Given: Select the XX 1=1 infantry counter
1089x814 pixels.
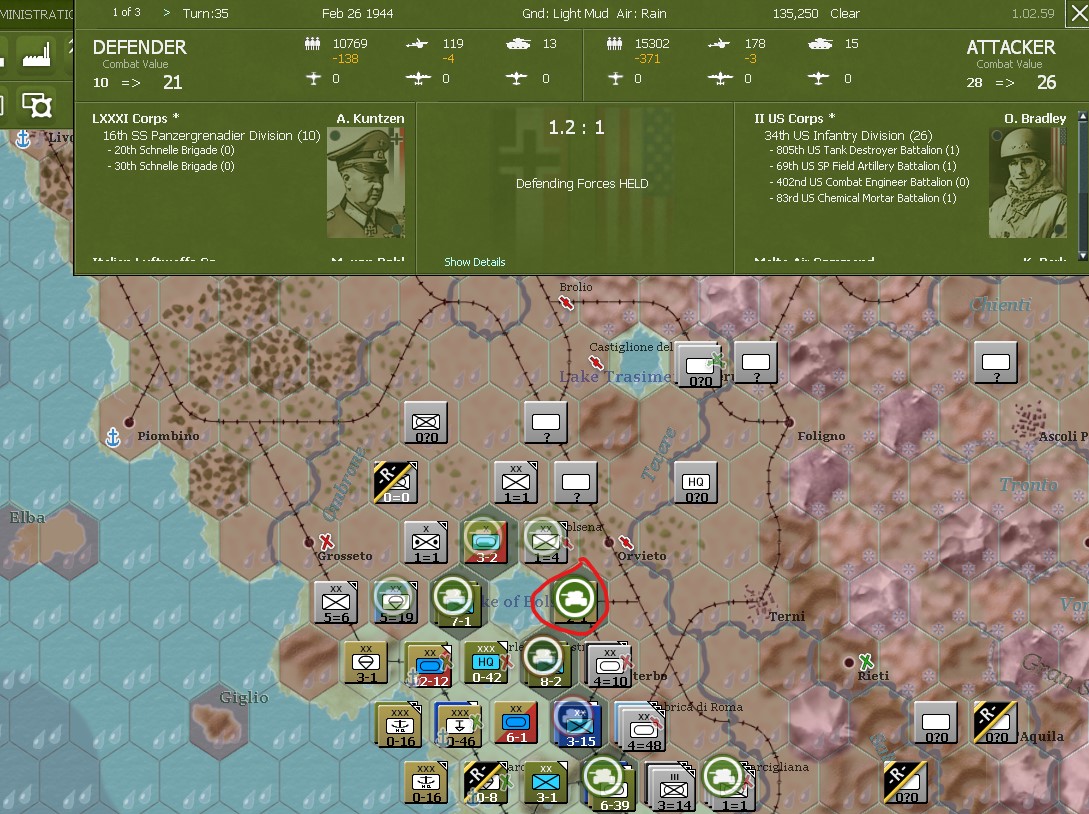Looking at the screenshot, I should point(515,481).
